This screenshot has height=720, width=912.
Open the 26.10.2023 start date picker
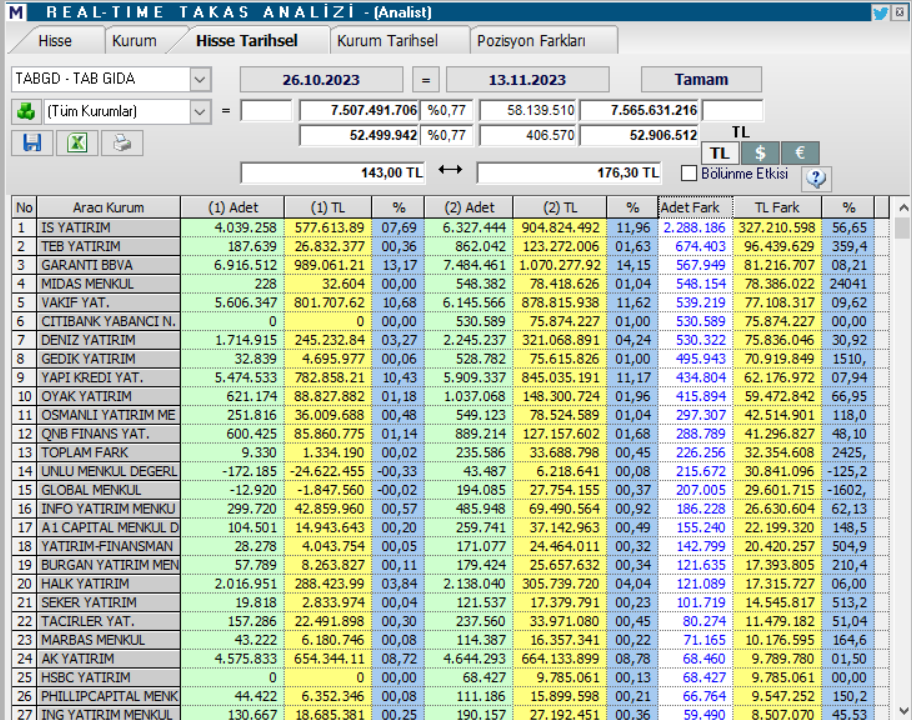point(321,79)
